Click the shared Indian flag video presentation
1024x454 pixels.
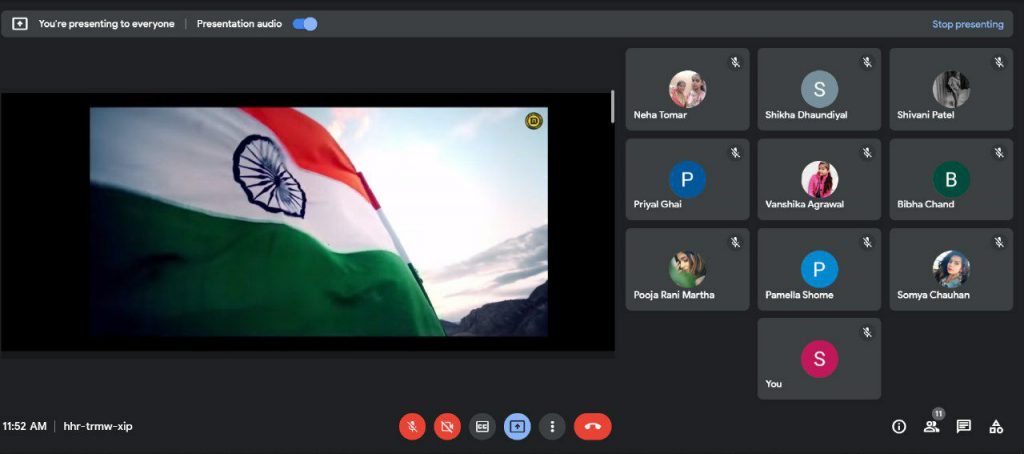319,222
